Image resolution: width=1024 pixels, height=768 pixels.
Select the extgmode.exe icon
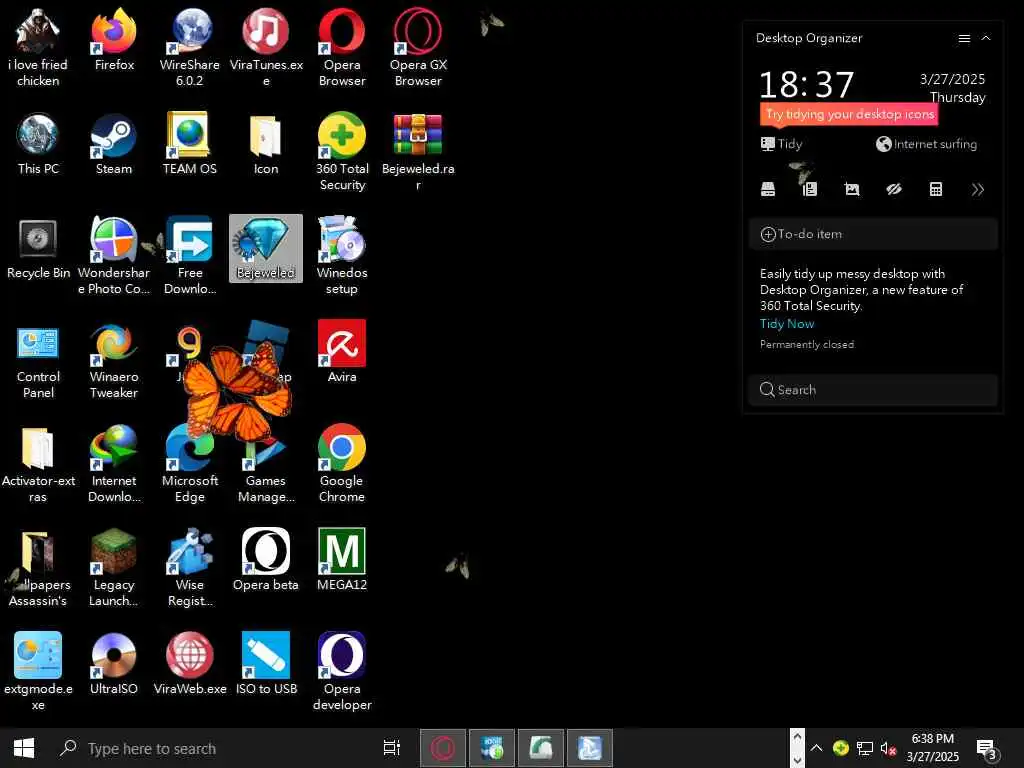pos(38,671)
